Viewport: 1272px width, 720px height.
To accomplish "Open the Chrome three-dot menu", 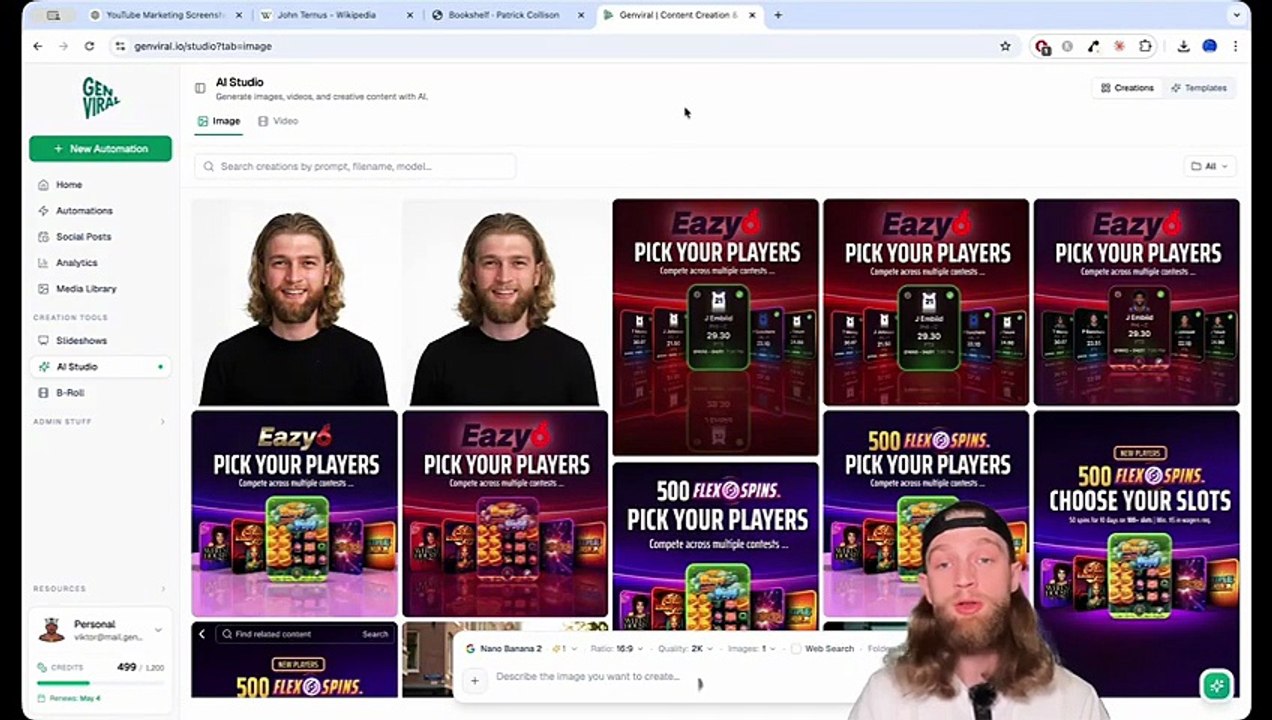I will [x=1235, y=46].
